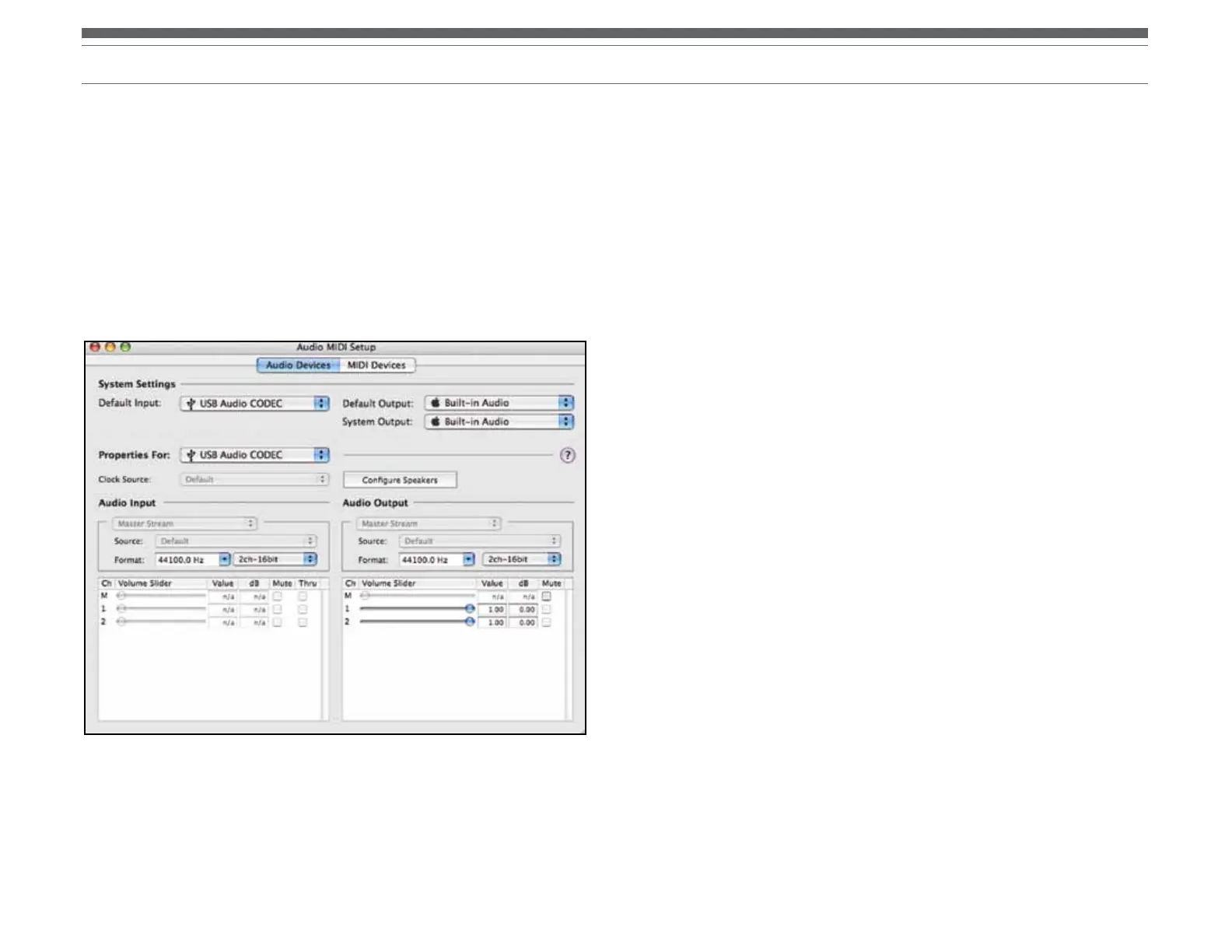Click the Audio Output channel 1 dB field
This screenshot has width=1232, height=952.
tap(524, 610)
